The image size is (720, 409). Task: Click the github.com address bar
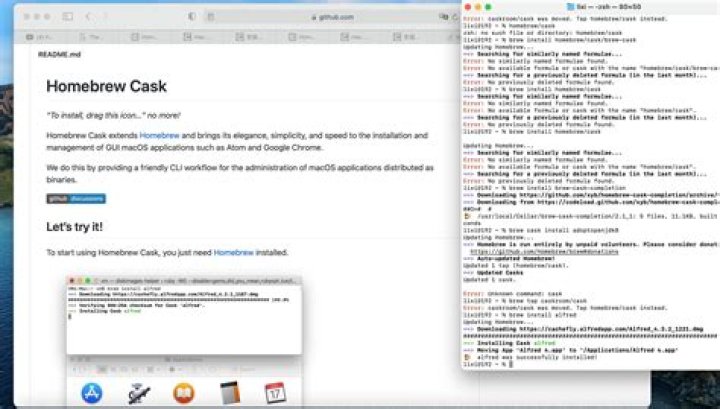pos(332,17)
